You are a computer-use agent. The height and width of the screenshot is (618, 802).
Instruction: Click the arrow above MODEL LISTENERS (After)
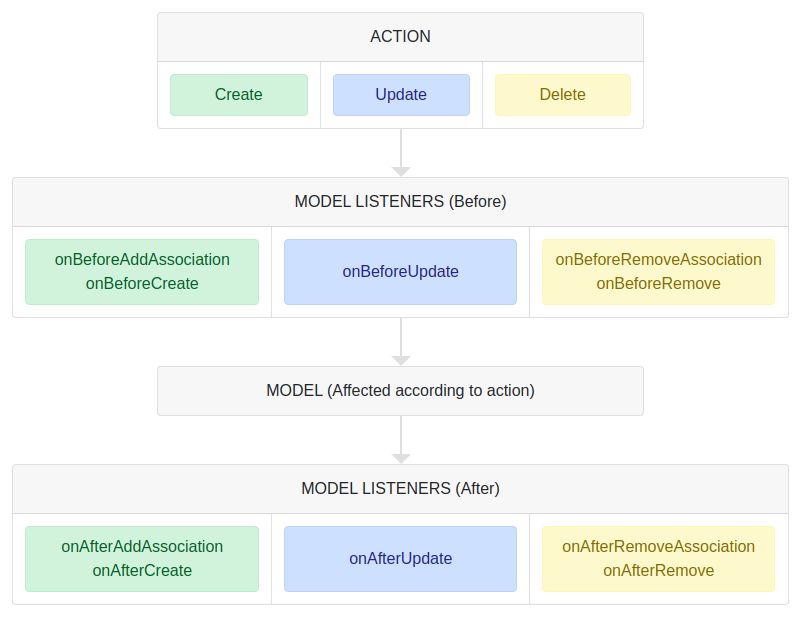point(401,440)
